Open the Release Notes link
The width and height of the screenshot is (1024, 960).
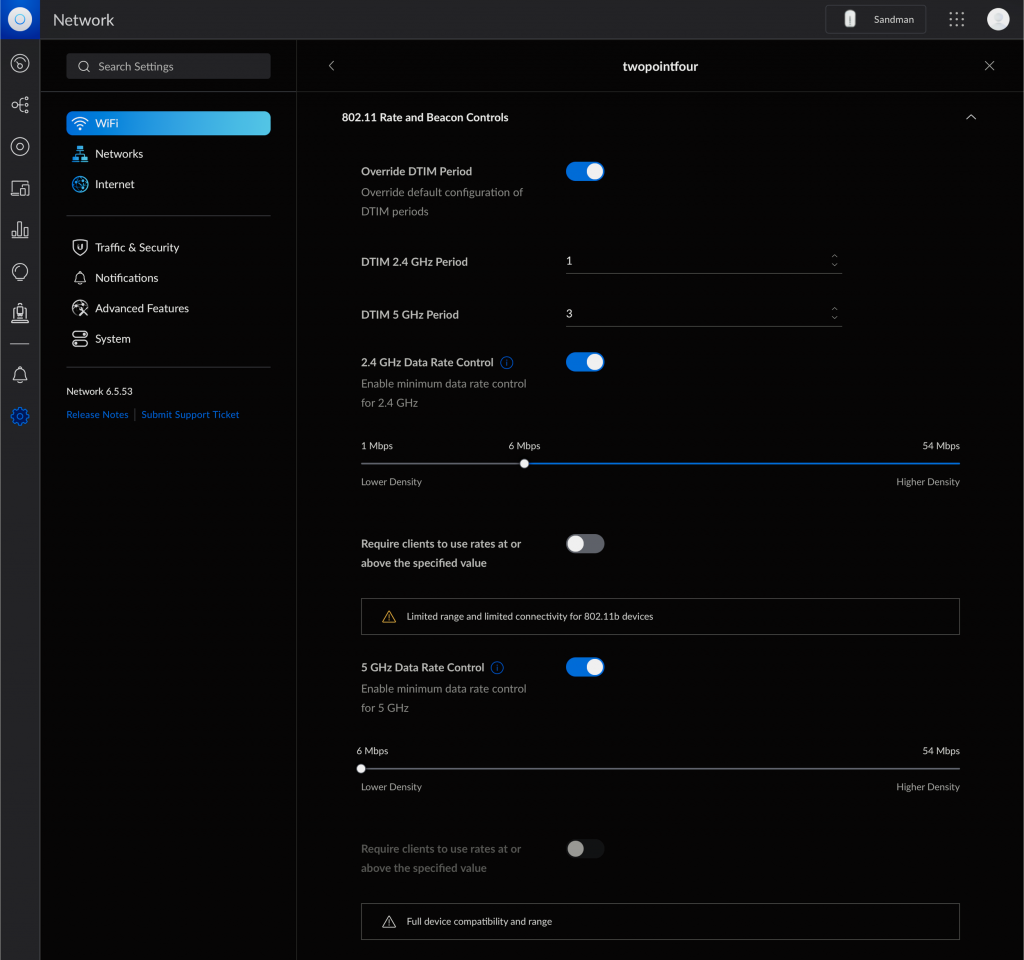click(x=97, y=414)
